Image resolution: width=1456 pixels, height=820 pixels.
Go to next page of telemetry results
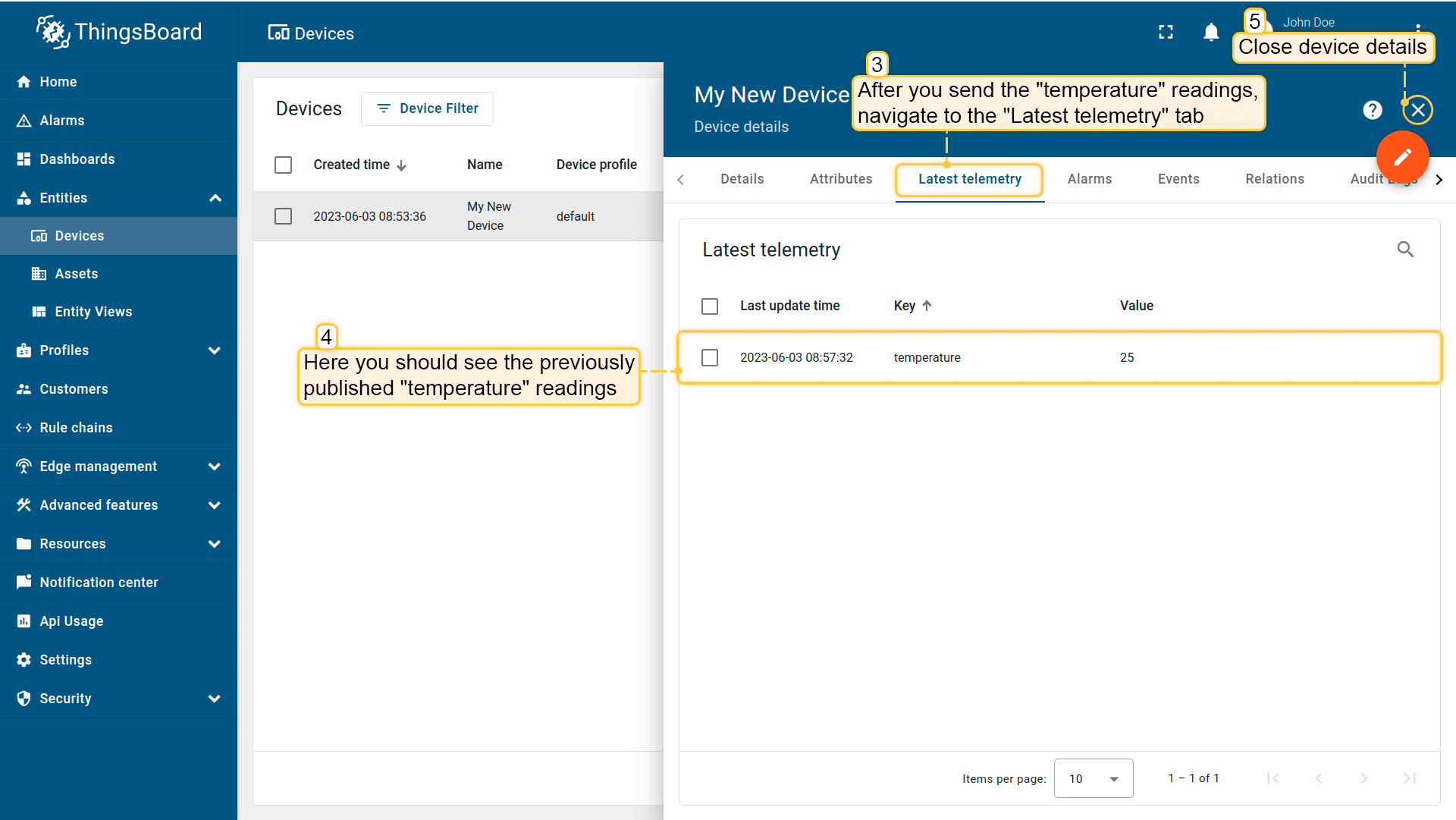1364,778
